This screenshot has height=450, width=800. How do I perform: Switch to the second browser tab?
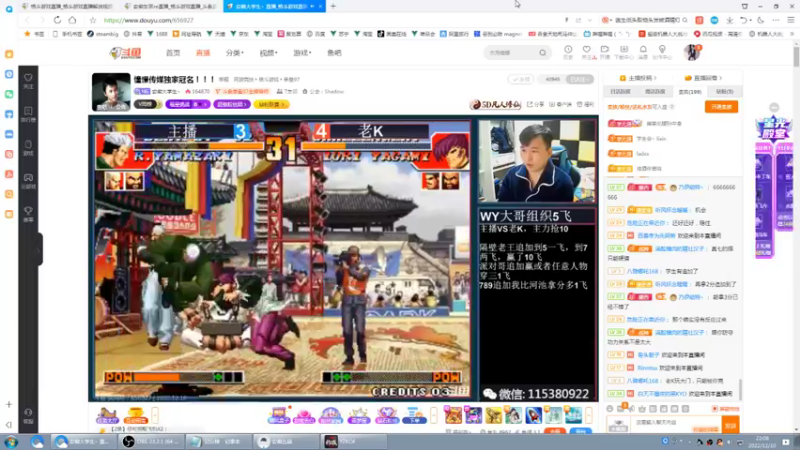tap(170, 6)
